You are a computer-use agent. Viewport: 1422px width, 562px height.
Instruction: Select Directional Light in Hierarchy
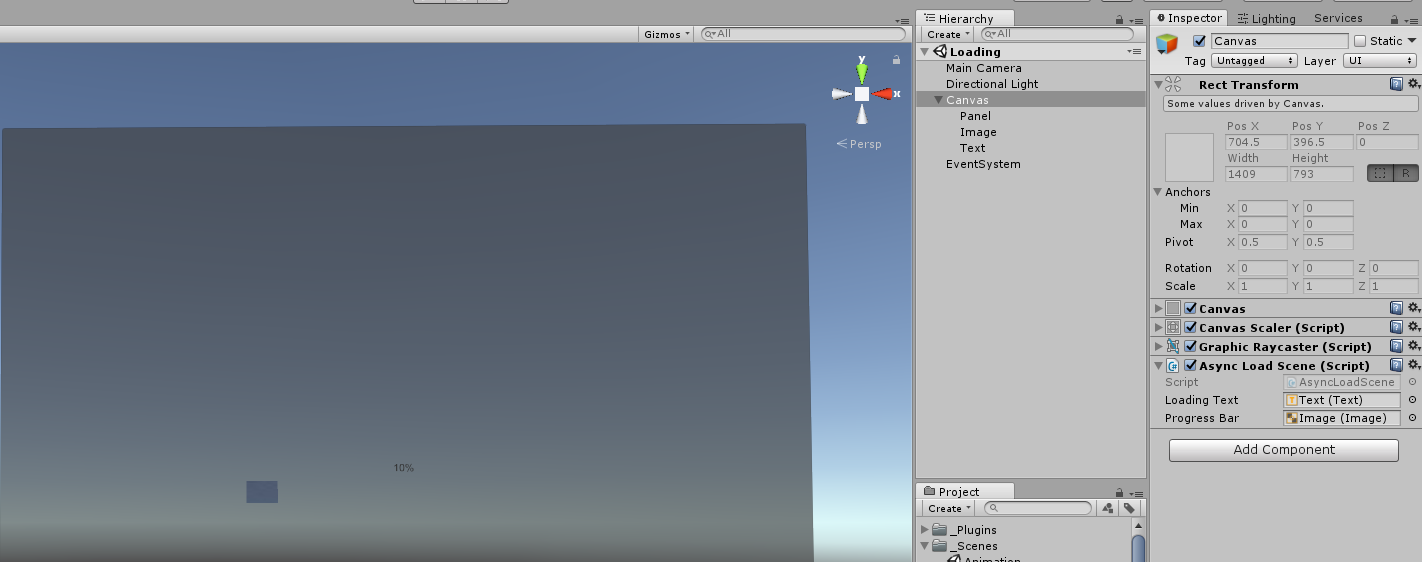coord(992,84)
